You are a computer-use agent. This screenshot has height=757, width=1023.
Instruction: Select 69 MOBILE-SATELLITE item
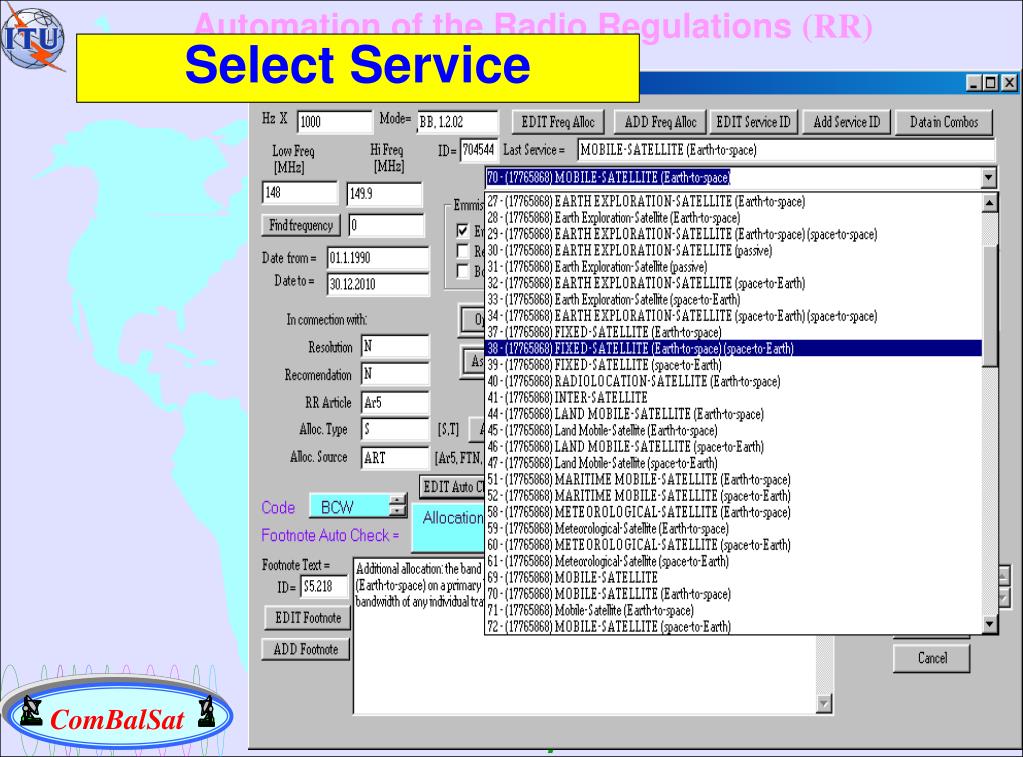[x=734, y=578]
